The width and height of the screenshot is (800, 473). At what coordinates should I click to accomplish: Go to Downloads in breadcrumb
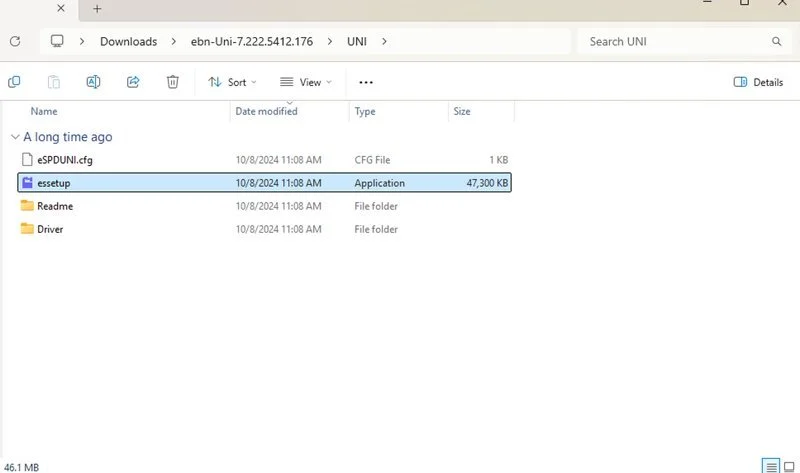point(129,41)
